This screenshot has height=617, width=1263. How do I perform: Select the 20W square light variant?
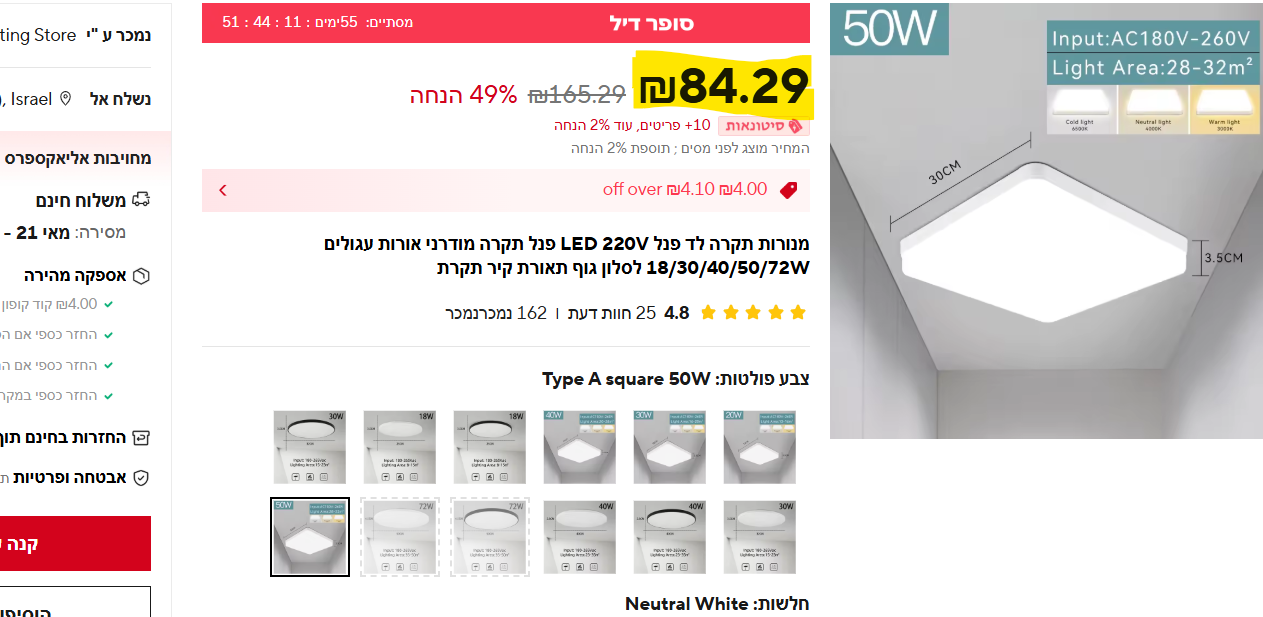[760, 447]
